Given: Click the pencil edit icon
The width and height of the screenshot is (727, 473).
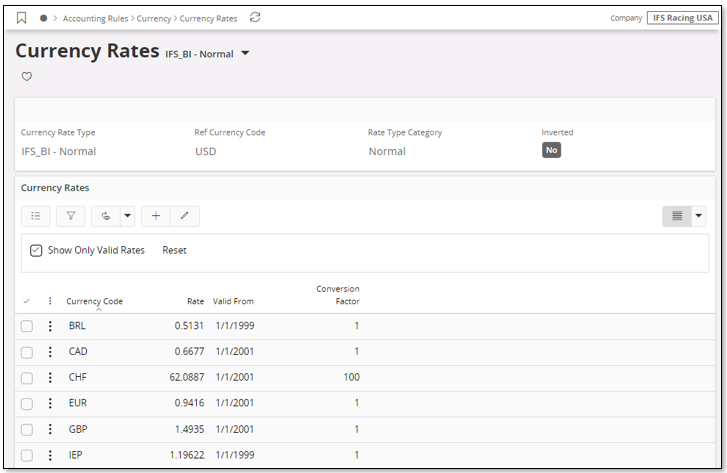Looking at the screenshot, I should 184,215.
